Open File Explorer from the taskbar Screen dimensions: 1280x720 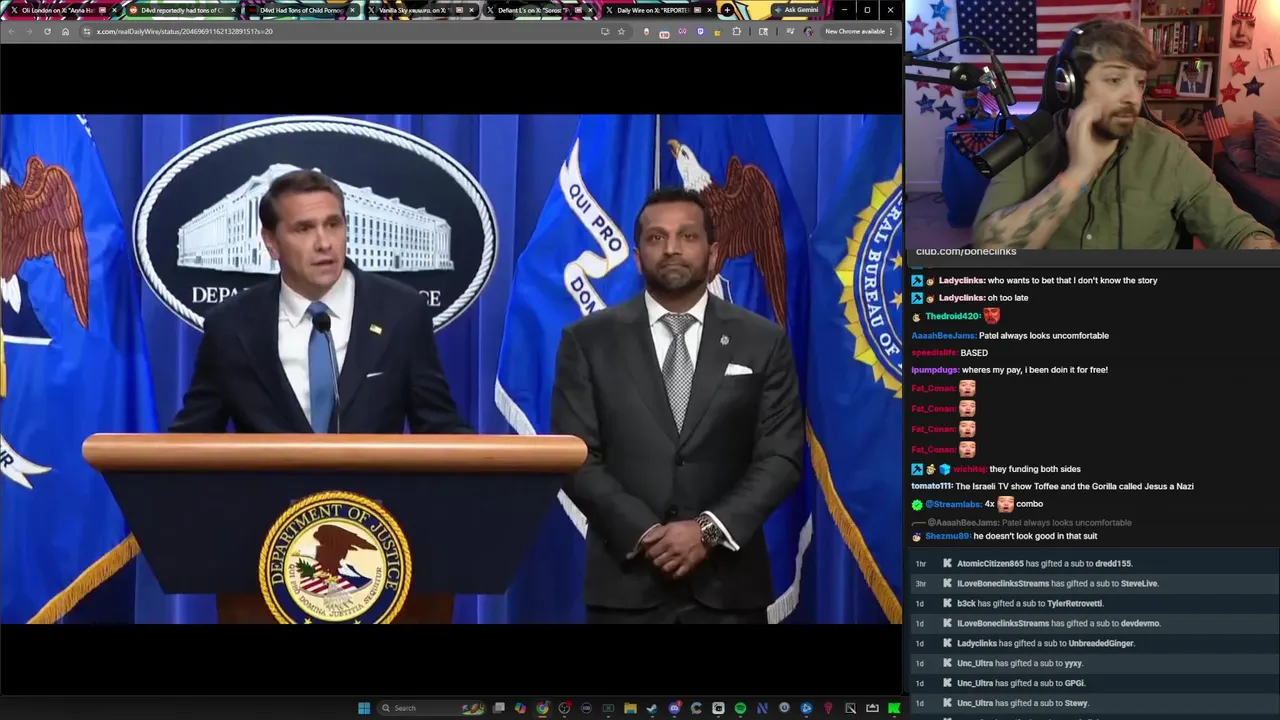point(630,708)
